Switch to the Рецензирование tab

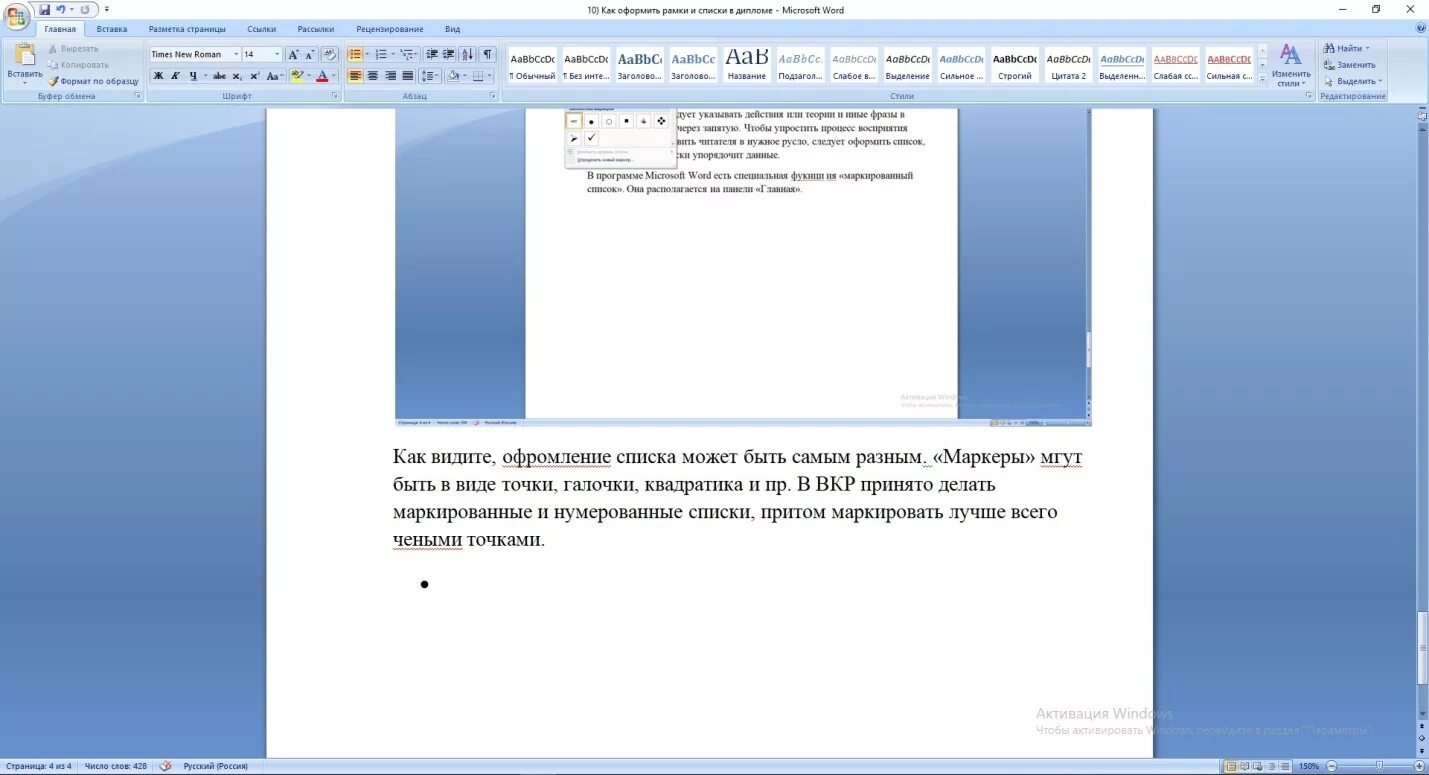point(390,29)
